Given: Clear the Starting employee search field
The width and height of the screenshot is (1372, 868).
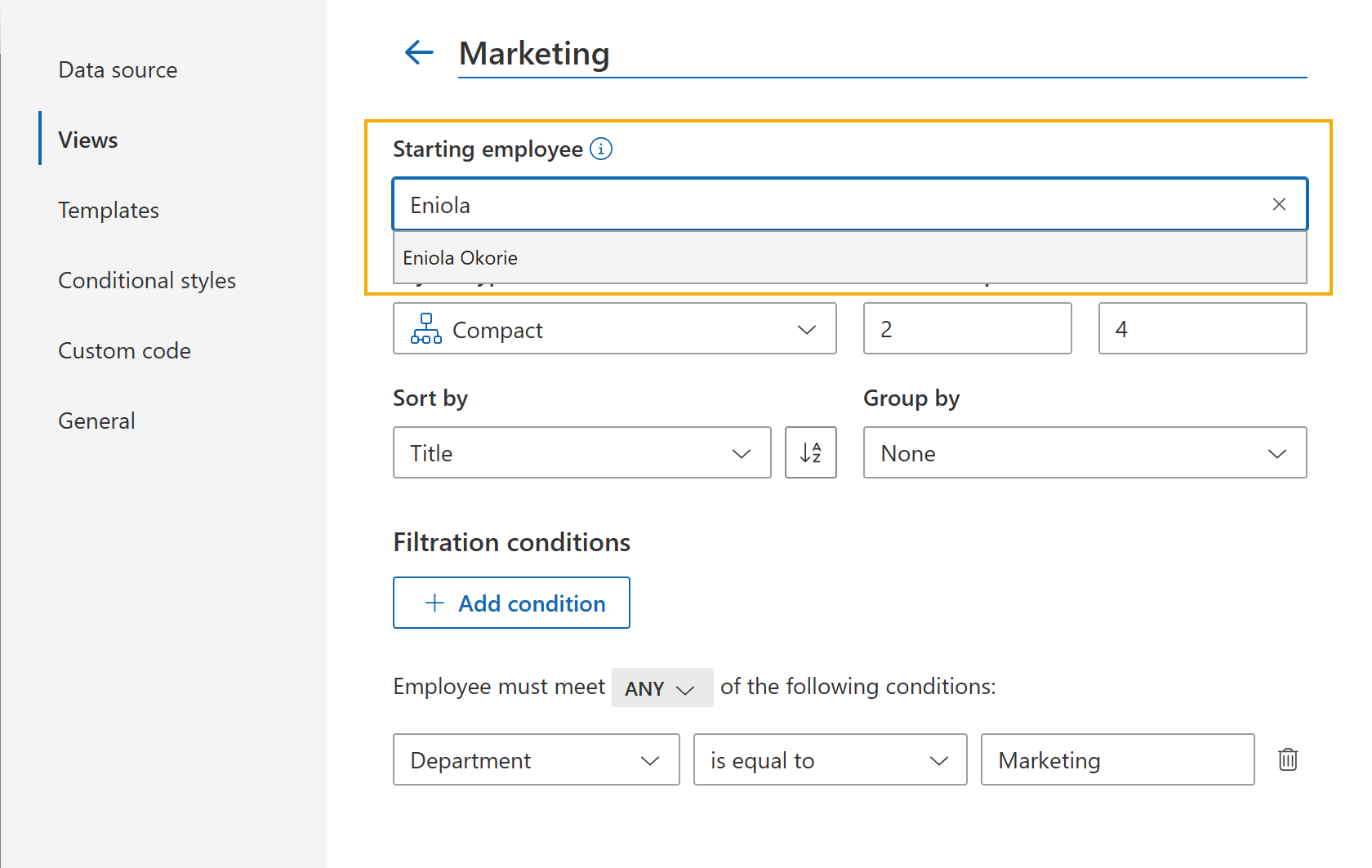Looking at the screenshot, I should click(x=1279, y=204).
